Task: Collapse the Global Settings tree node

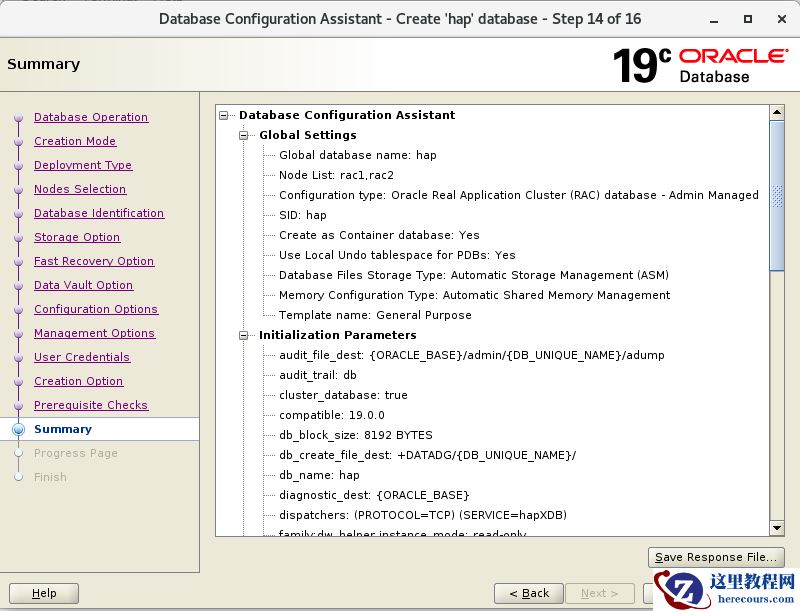Action: point(244,135)
